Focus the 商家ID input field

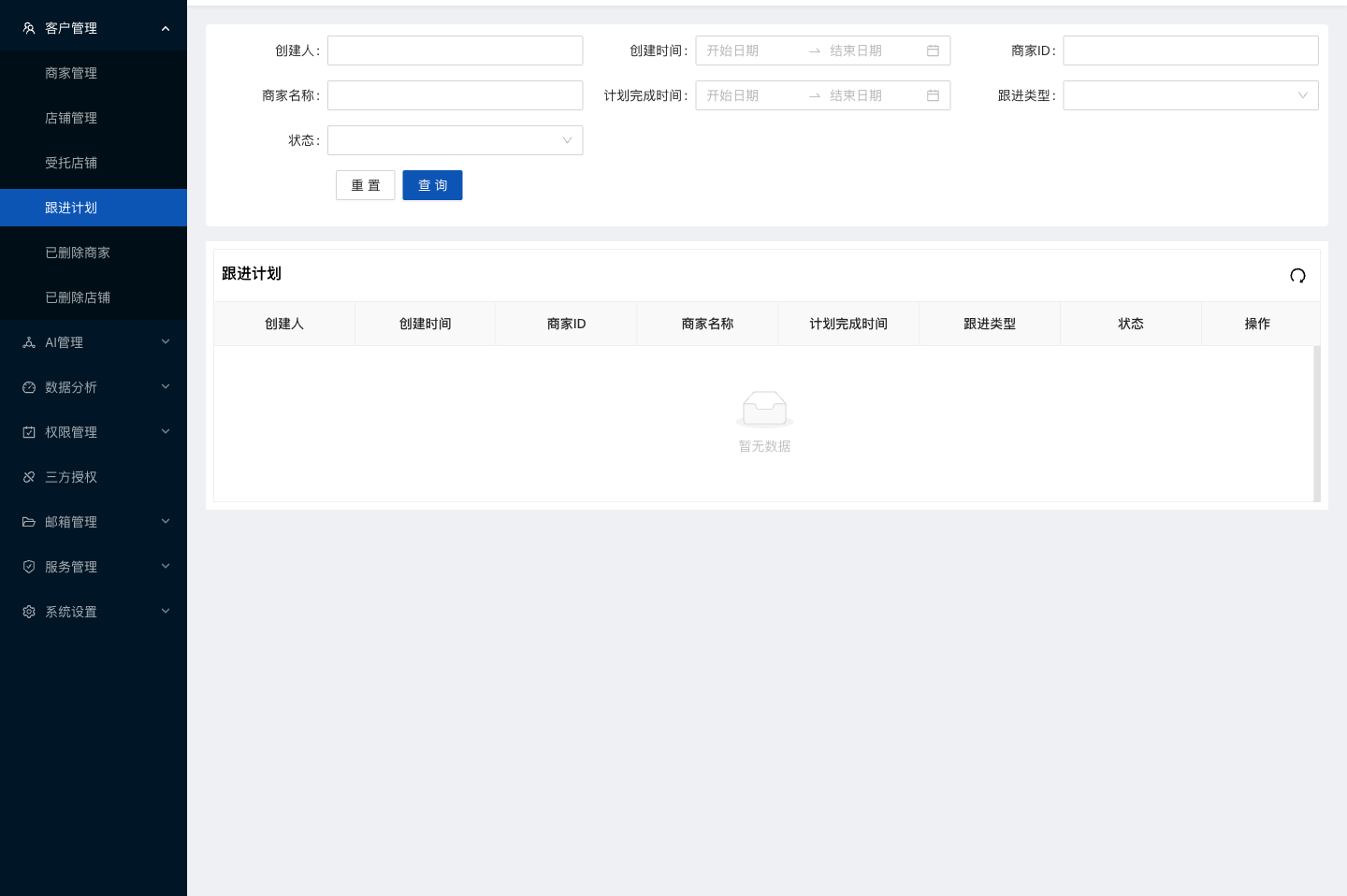click(1191, 51)
